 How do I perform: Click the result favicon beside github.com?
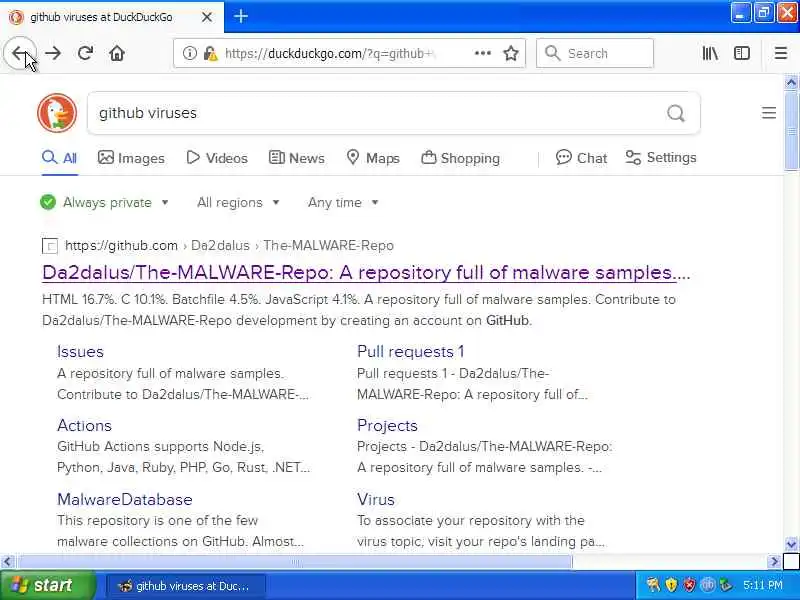tap(49, 246)
